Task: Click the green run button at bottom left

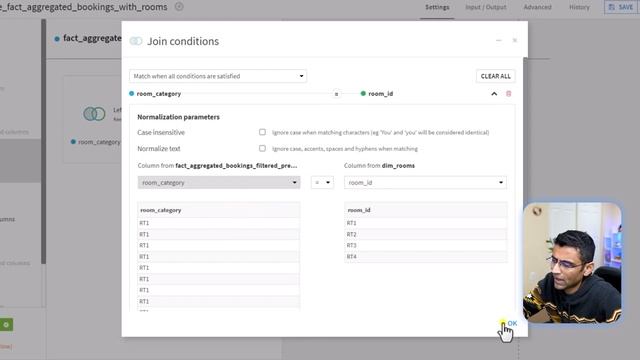Action: pyautogui.click(x=6, y=324)
